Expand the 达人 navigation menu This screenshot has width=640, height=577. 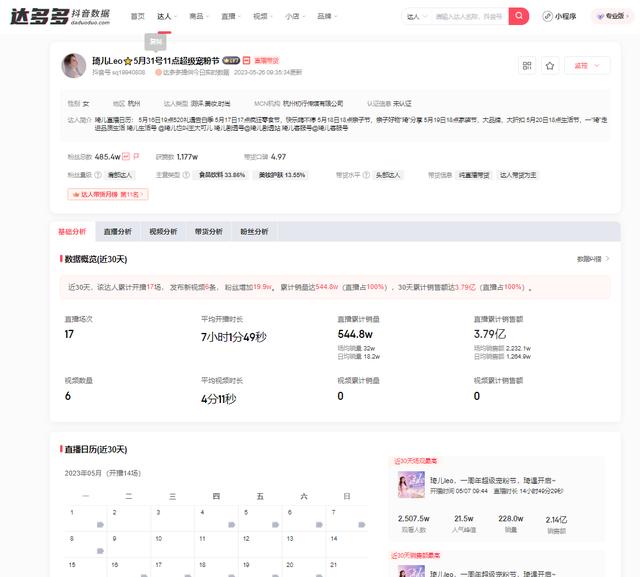coord(167,16)
